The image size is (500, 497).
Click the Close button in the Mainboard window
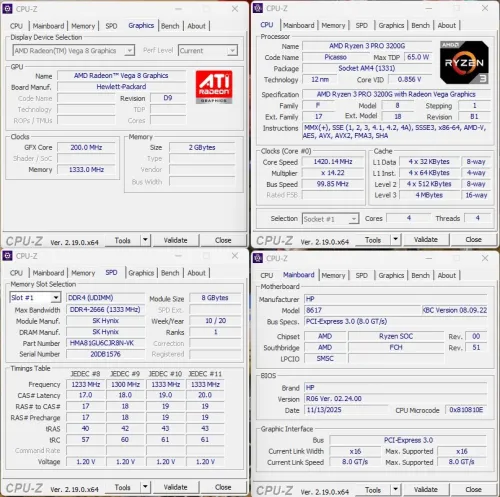[x=473, y=489]
